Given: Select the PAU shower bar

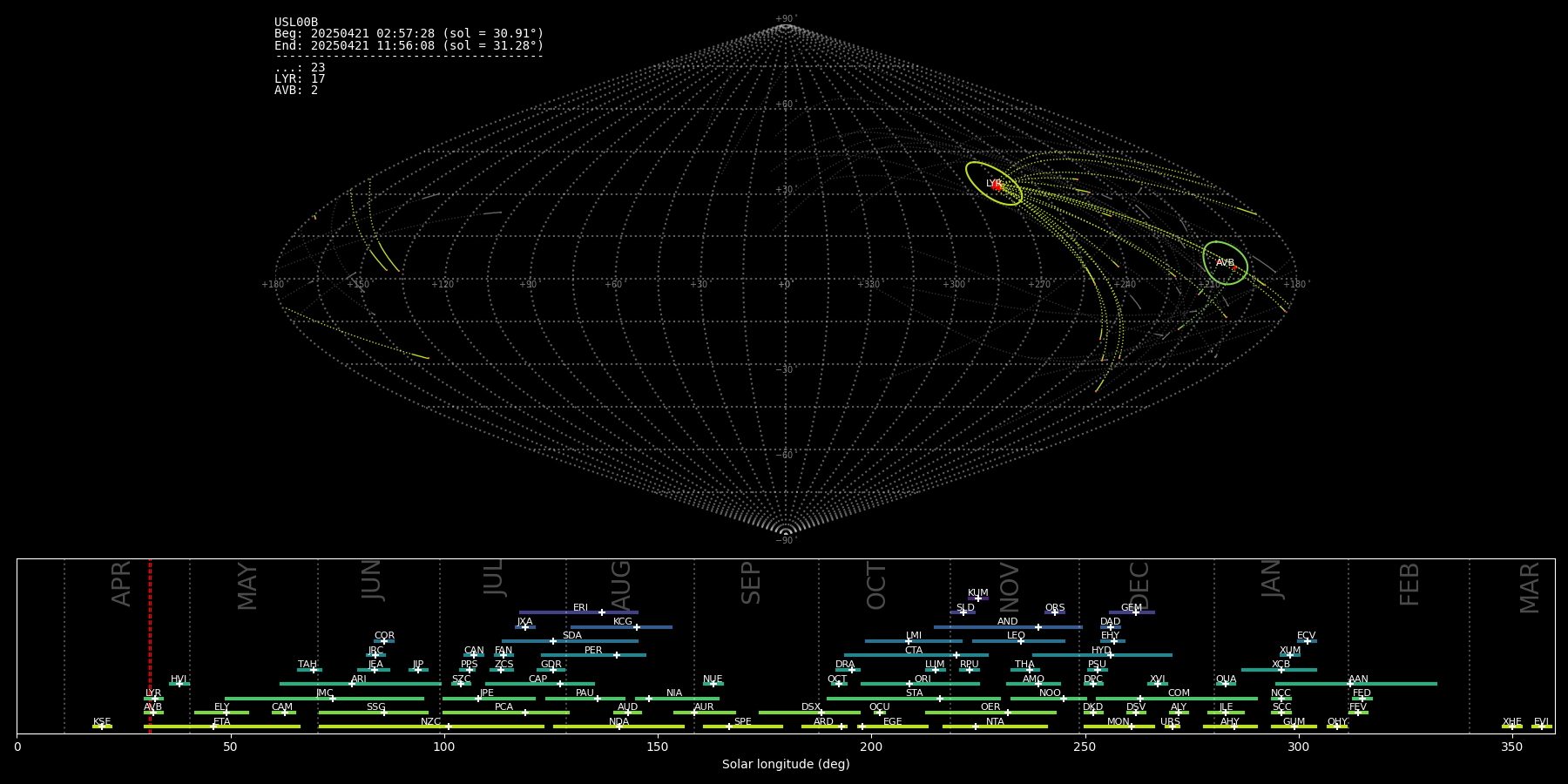Looking at the screenshot, I should pyautogui.click(x=585, y=699).
